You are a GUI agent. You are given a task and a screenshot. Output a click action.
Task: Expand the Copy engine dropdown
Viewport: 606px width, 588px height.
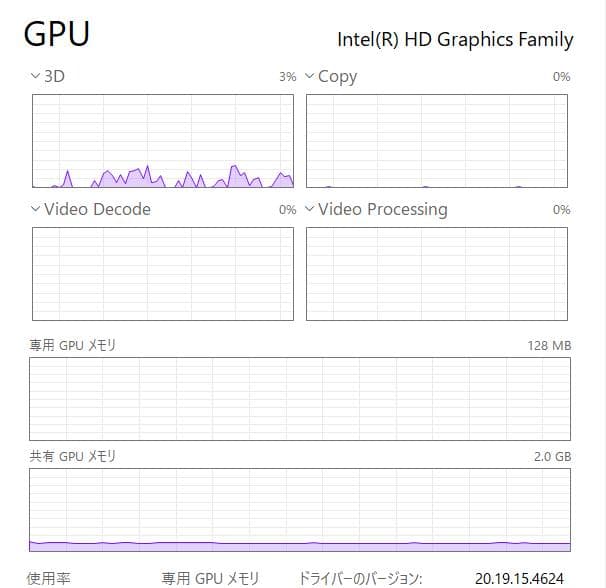[x=310, y=76]
